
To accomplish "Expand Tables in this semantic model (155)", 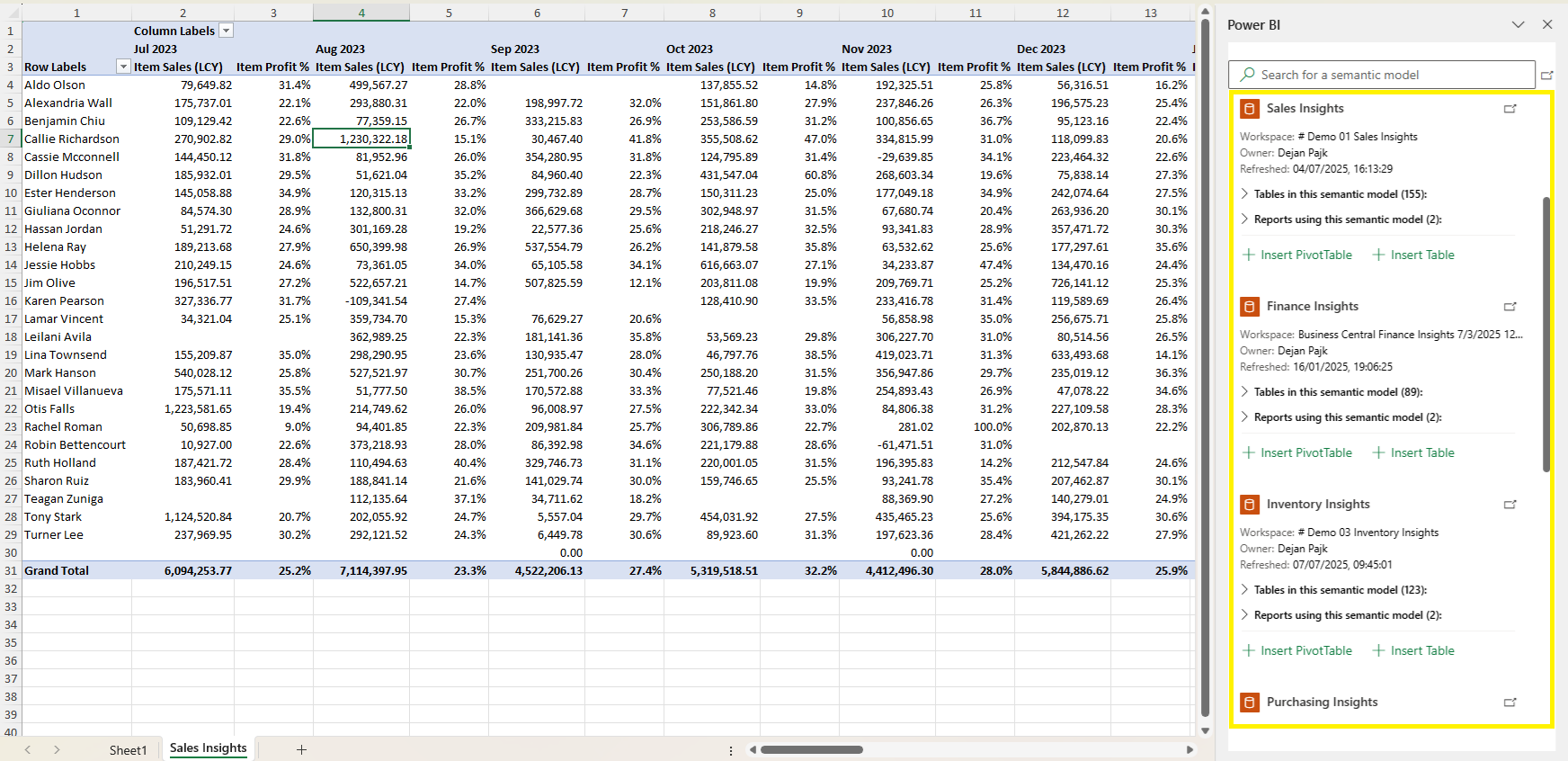I will click(x=1245, y=194).
